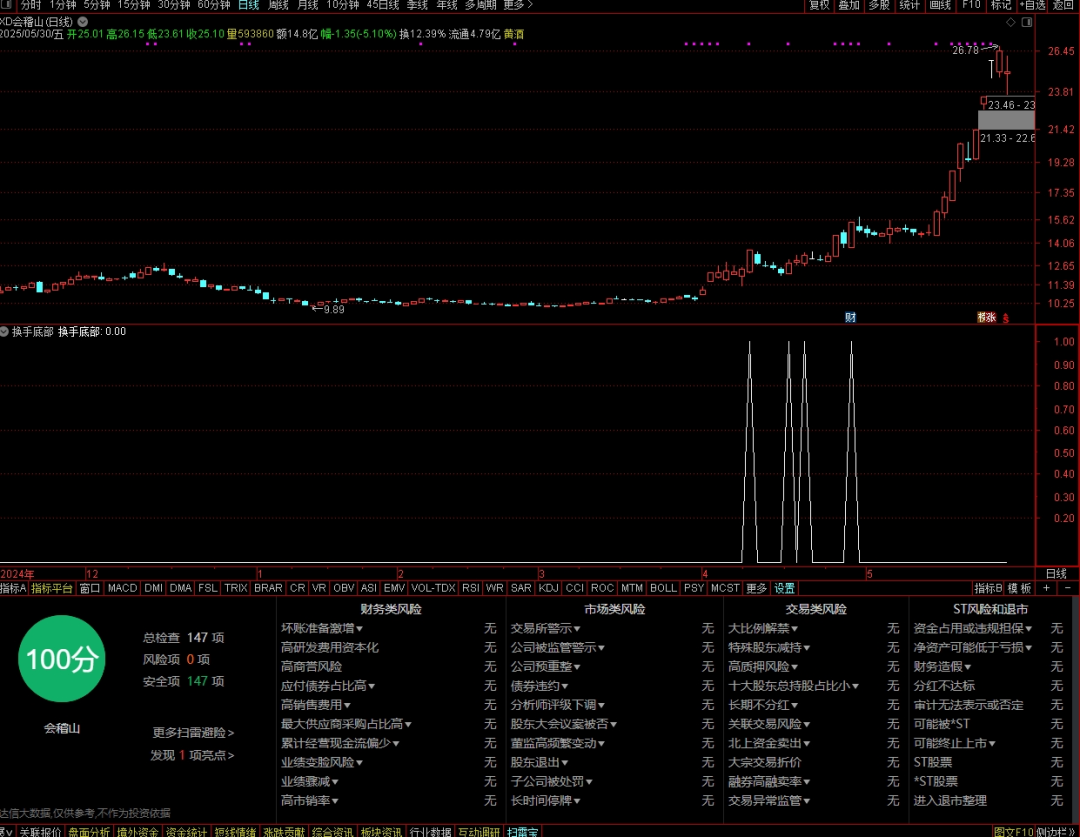Viewport: 1080px width, 837px height.
Task: Switch to 行业数据 bottom tab
Action: coord(430,831)
